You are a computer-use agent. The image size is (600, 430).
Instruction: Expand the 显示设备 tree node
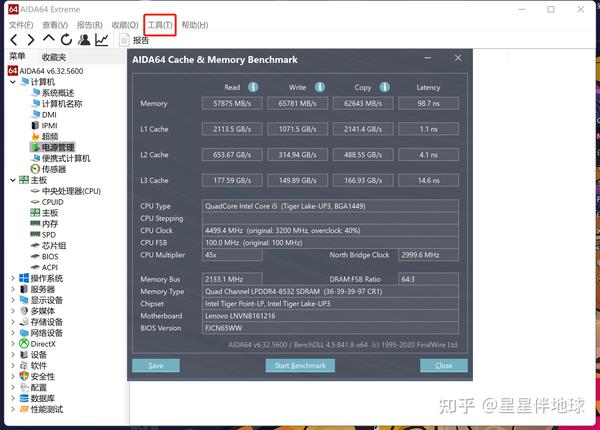(13, 300)
